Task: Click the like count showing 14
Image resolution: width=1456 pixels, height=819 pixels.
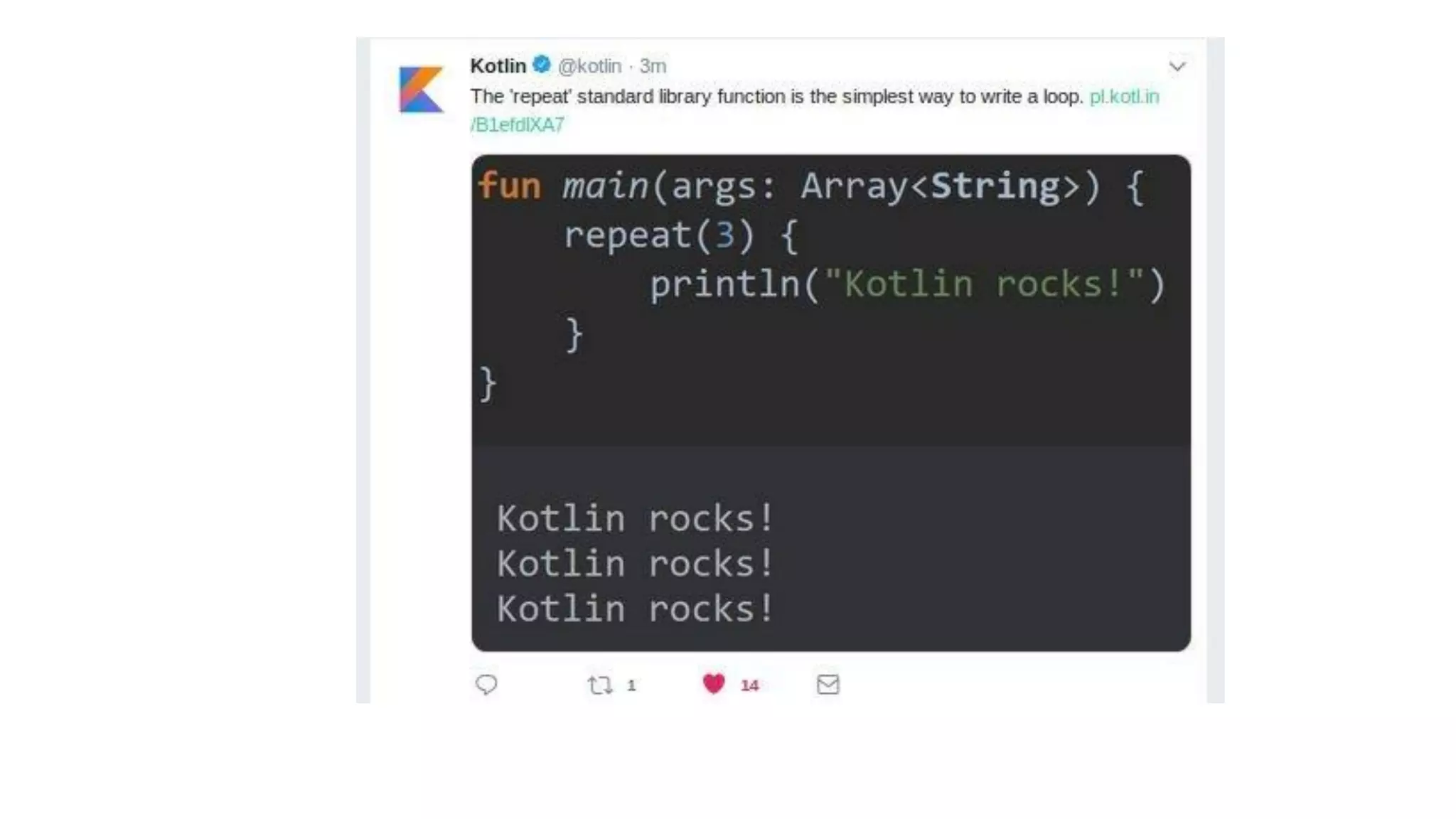Action: click(x=749, y=685)
